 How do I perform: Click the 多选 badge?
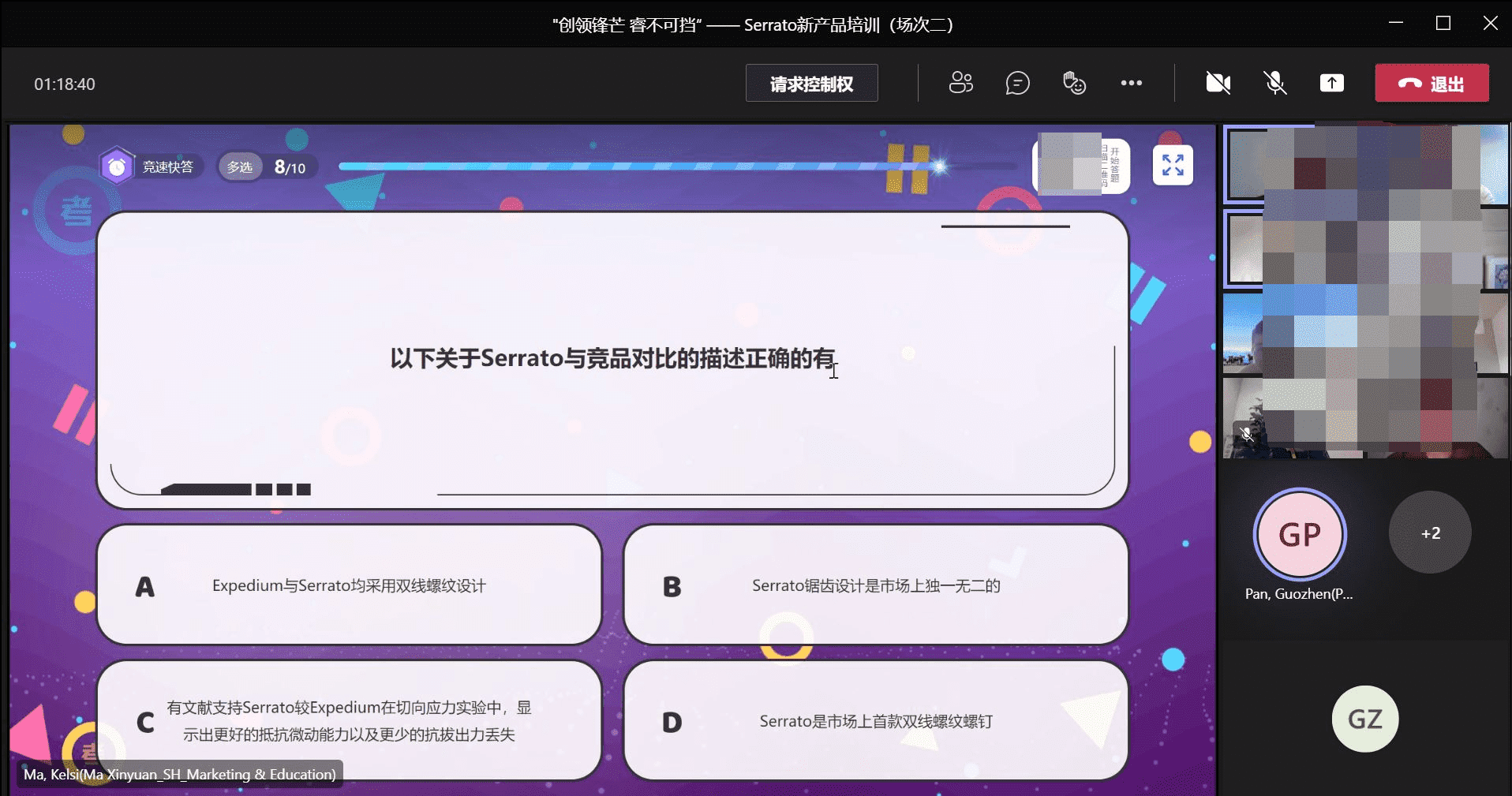pyautogui.click(x=240, y=167)
